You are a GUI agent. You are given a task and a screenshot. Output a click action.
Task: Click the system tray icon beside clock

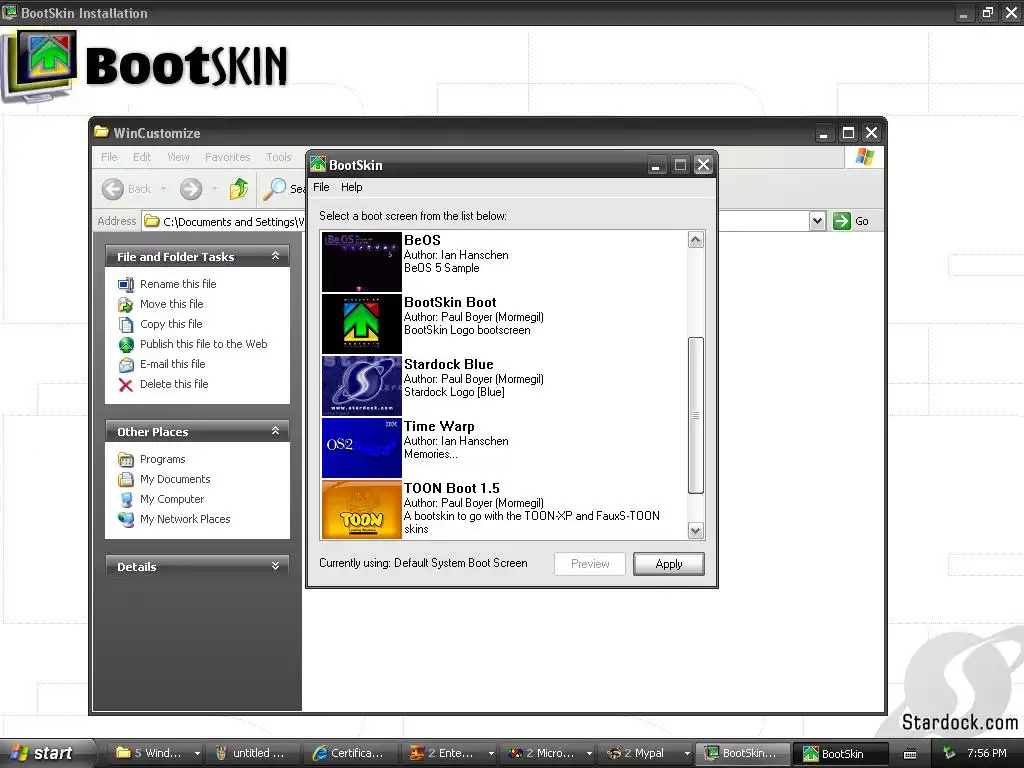(950, 753)
